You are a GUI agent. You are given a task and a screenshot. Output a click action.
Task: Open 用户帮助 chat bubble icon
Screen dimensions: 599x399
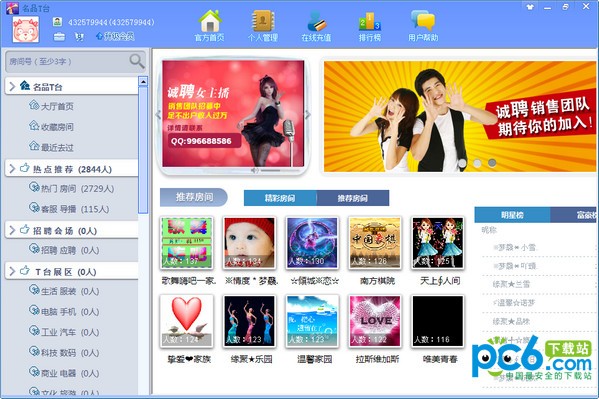pyautogui.click(x=423, y=21)
